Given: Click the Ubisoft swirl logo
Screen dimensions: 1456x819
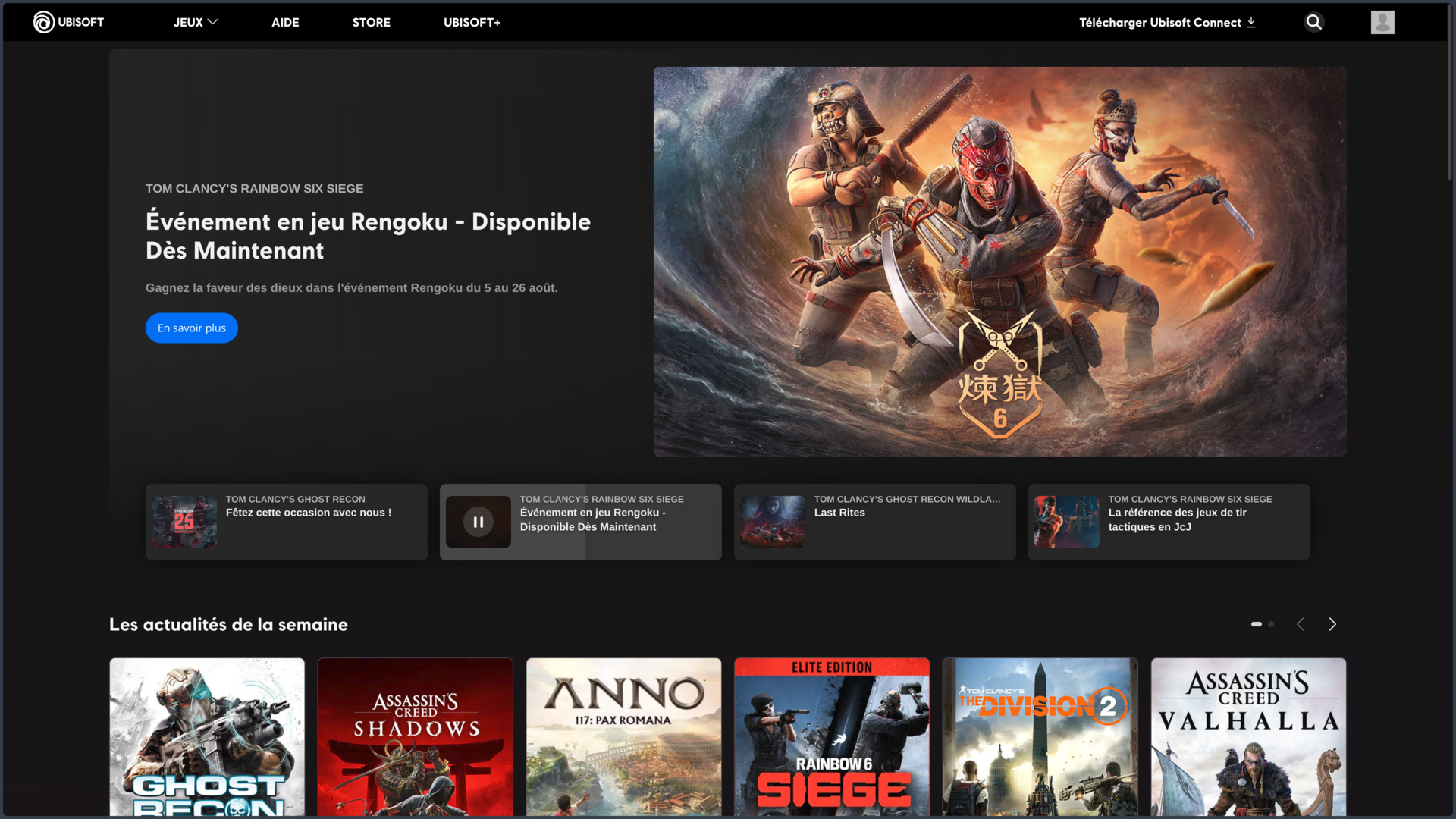Looking at the screenshot, I should [44, 22].
